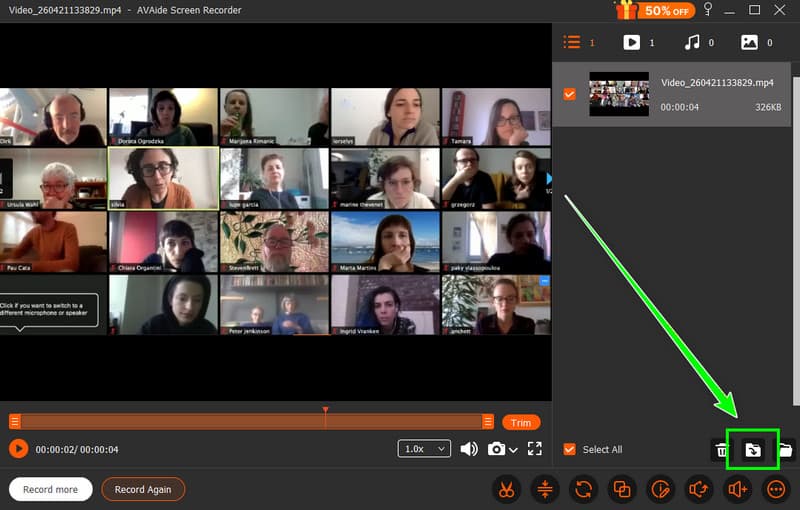Open the more tools ellipsis icon
The height and width of the screenshot is (510, 800).
tap(775, 489)
